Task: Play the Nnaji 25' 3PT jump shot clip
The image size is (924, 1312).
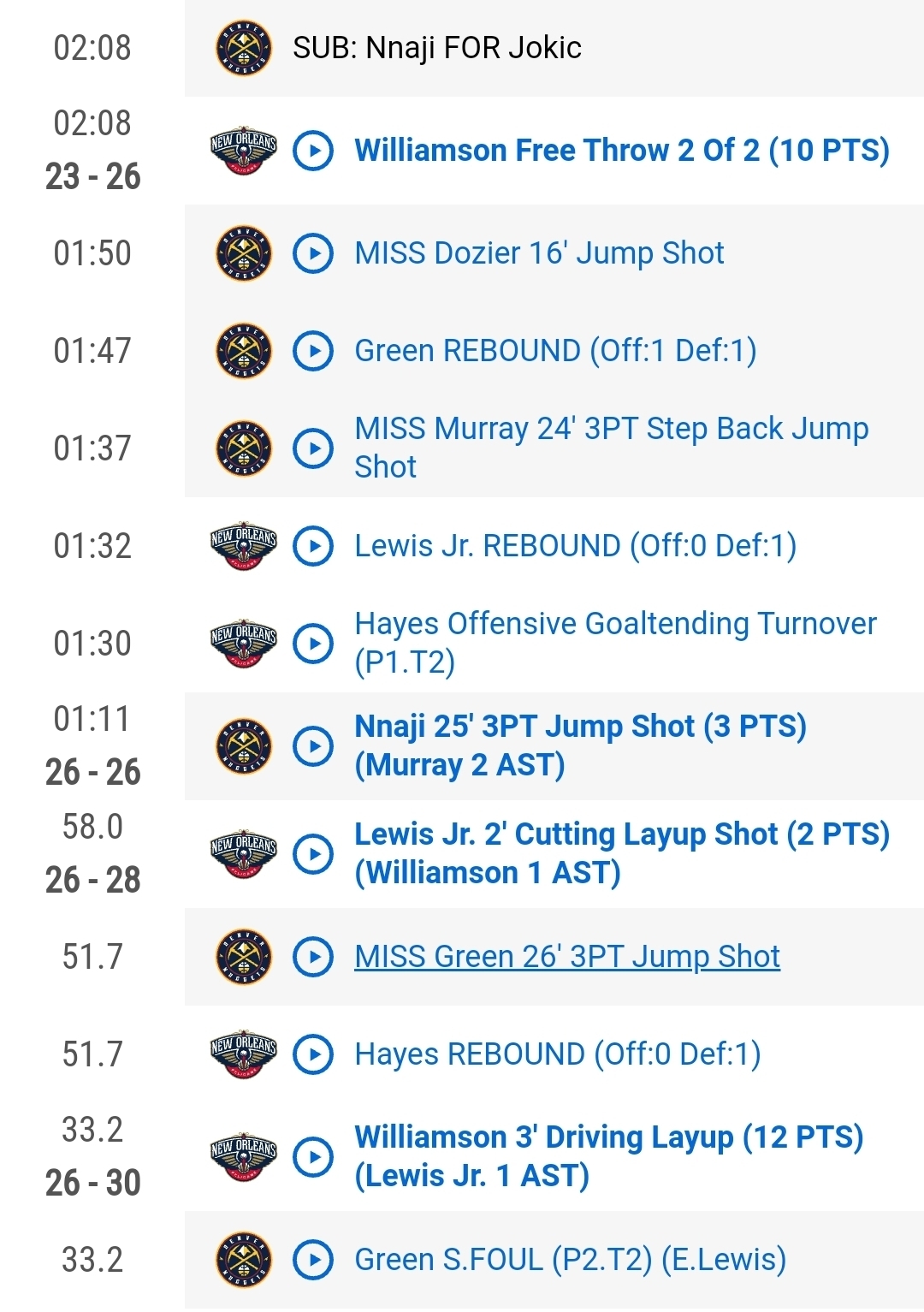Action: (x=313, y=746)
